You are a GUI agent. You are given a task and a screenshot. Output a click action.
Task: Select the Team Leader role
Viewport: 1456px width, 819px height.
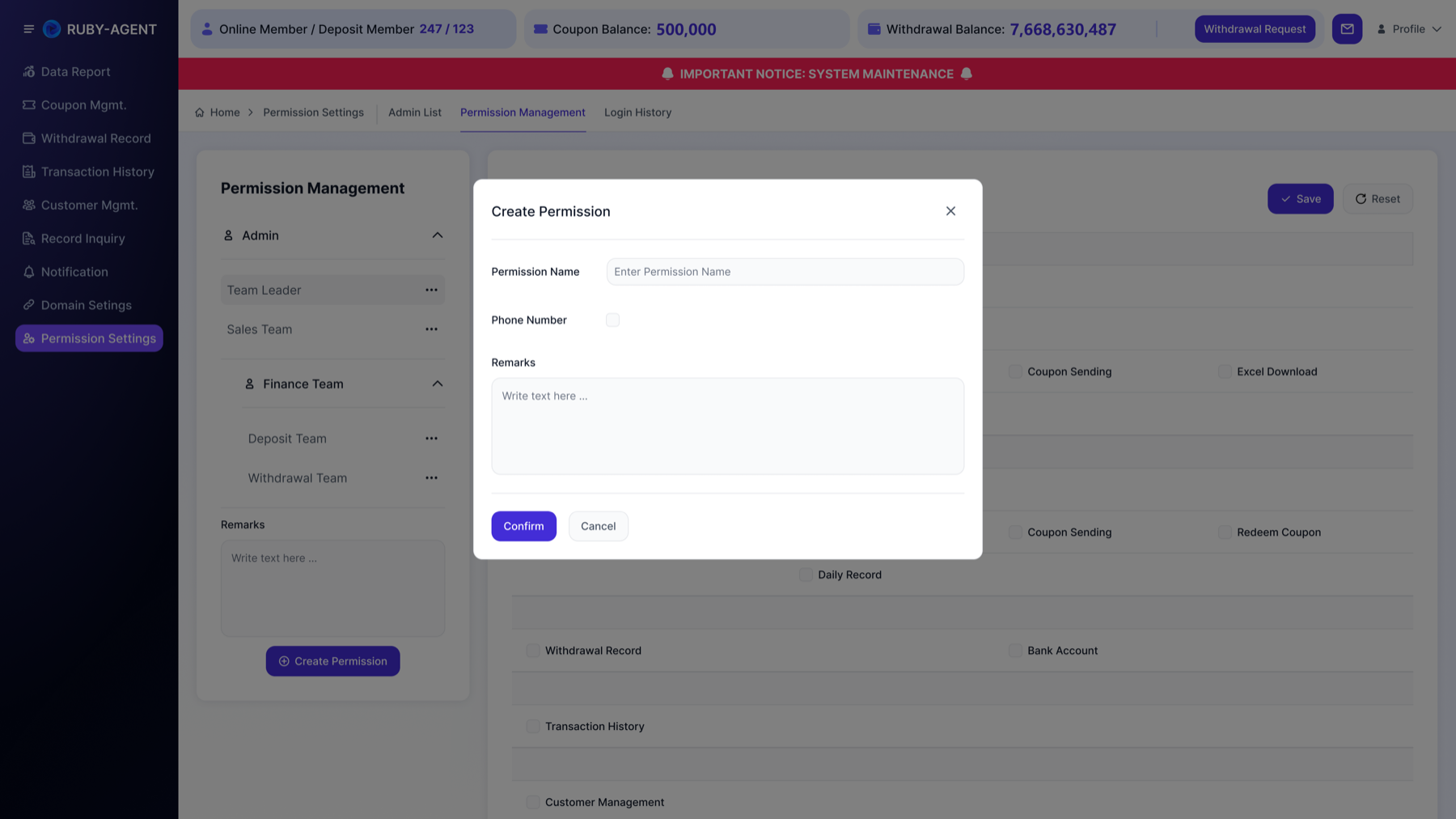click(332, 290)
